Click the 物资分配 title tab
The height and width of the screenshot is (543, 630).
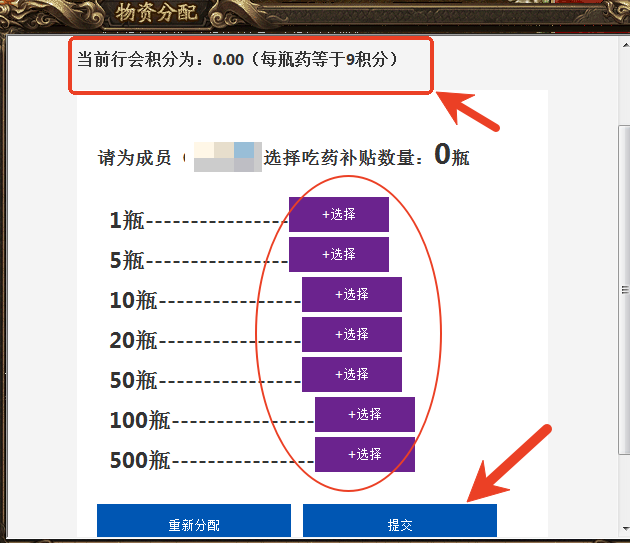click(x=155, y=13)
